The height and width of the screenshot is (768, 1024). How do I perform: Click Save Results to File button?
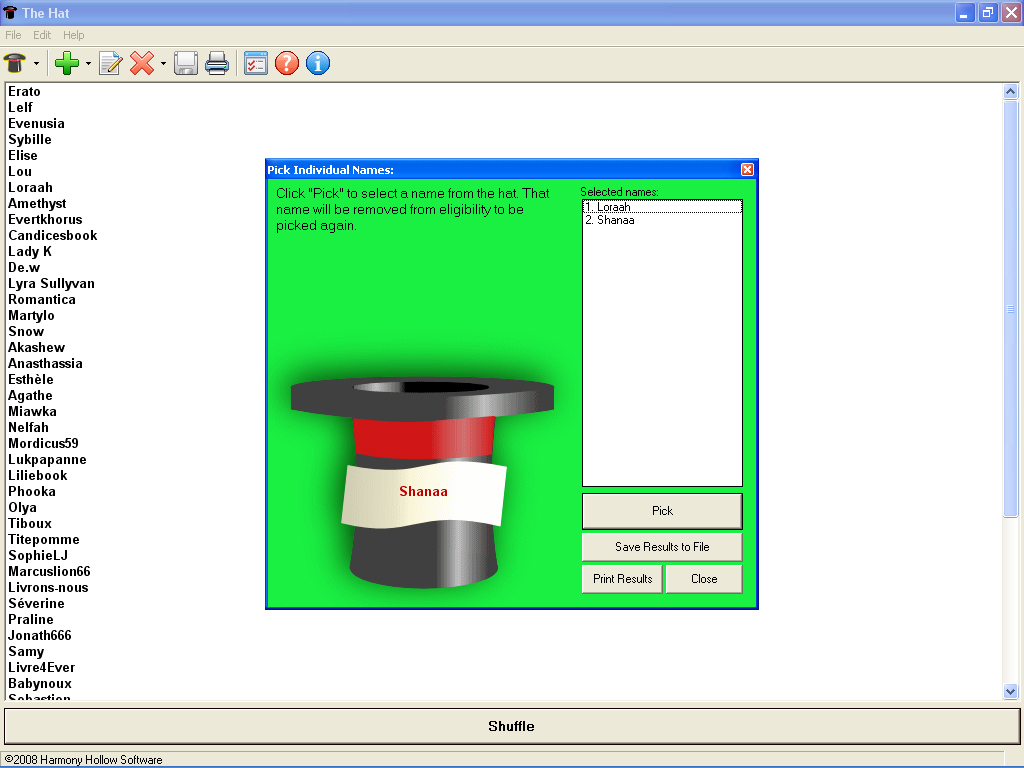pyautogui.click(x=662, y=547)
